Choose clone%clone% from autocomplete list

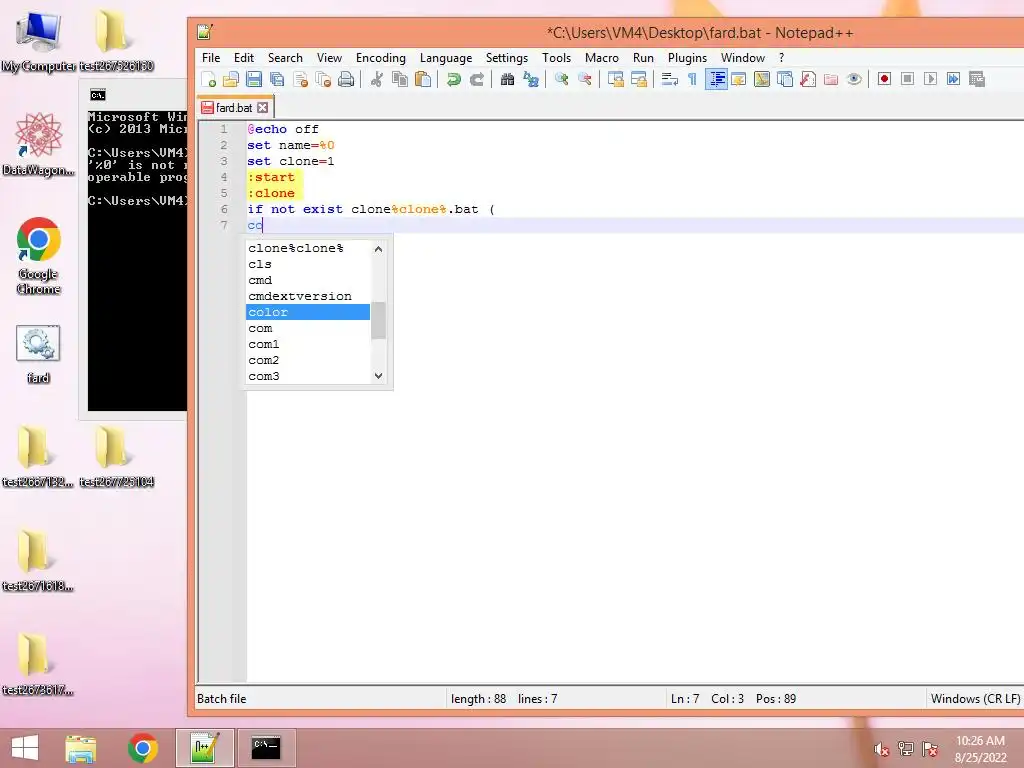coord(308,248)
